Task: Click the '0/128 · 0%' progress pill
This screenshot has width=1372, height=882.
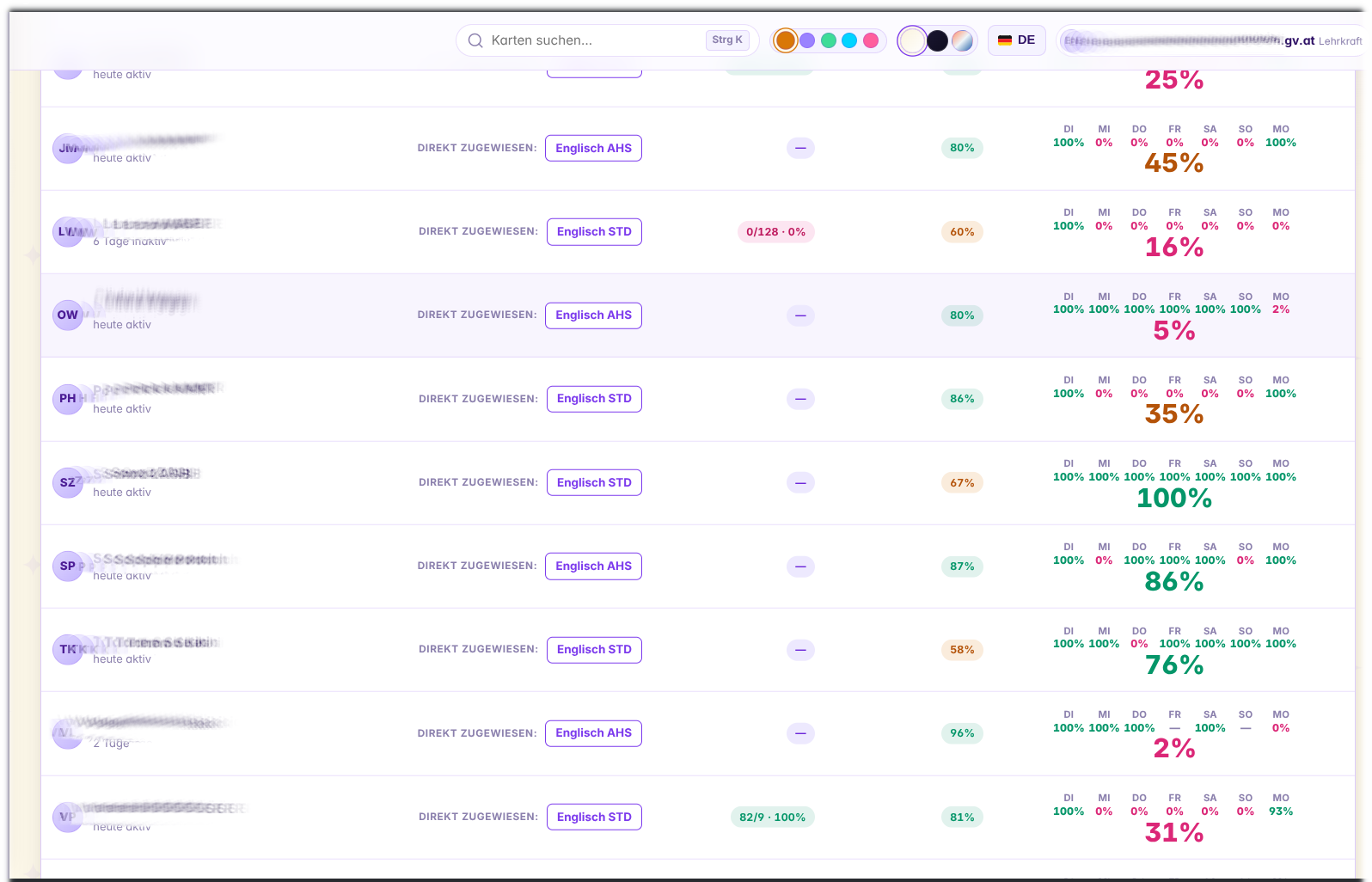Action: (x=775, y=232)
